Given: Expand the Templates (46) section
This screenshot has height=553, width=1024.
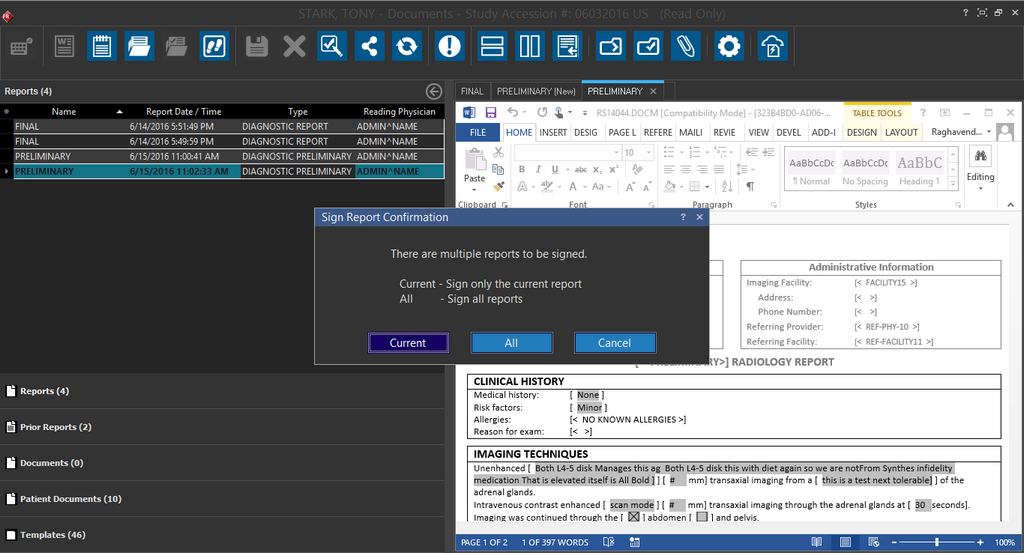Looking at the screenshot, I should pos(52,535).
